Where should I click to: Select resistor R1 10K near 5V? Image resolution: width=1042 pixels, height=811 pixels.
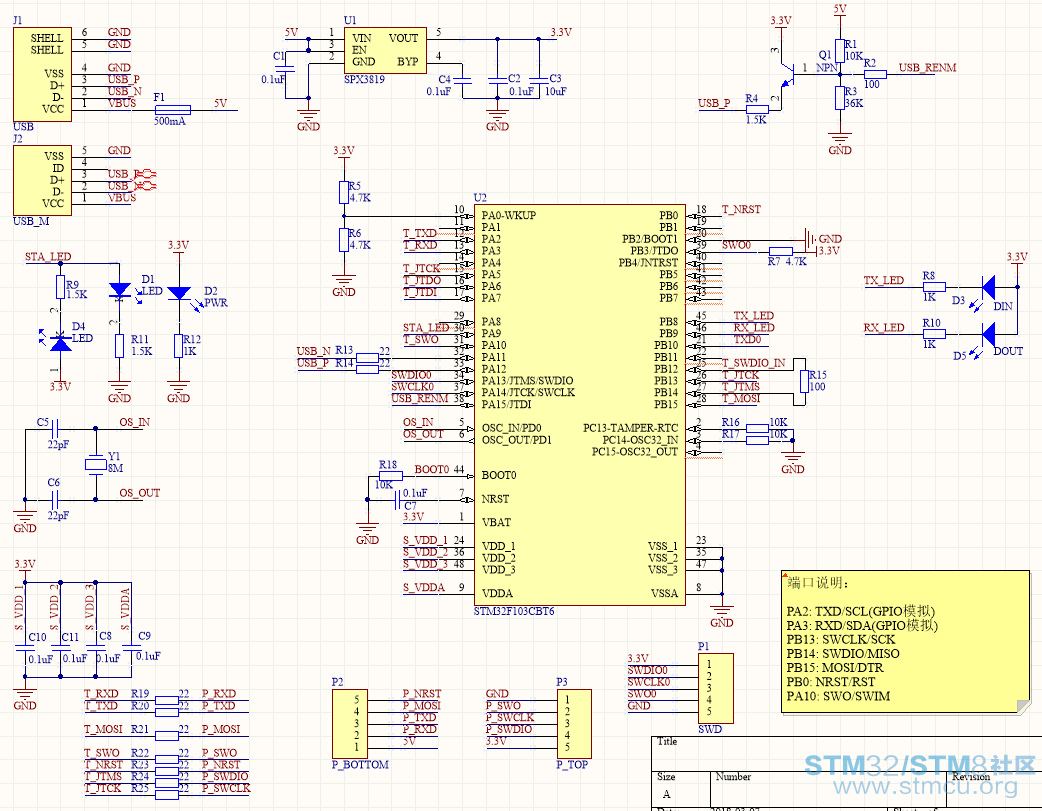(x=840, y=51)
